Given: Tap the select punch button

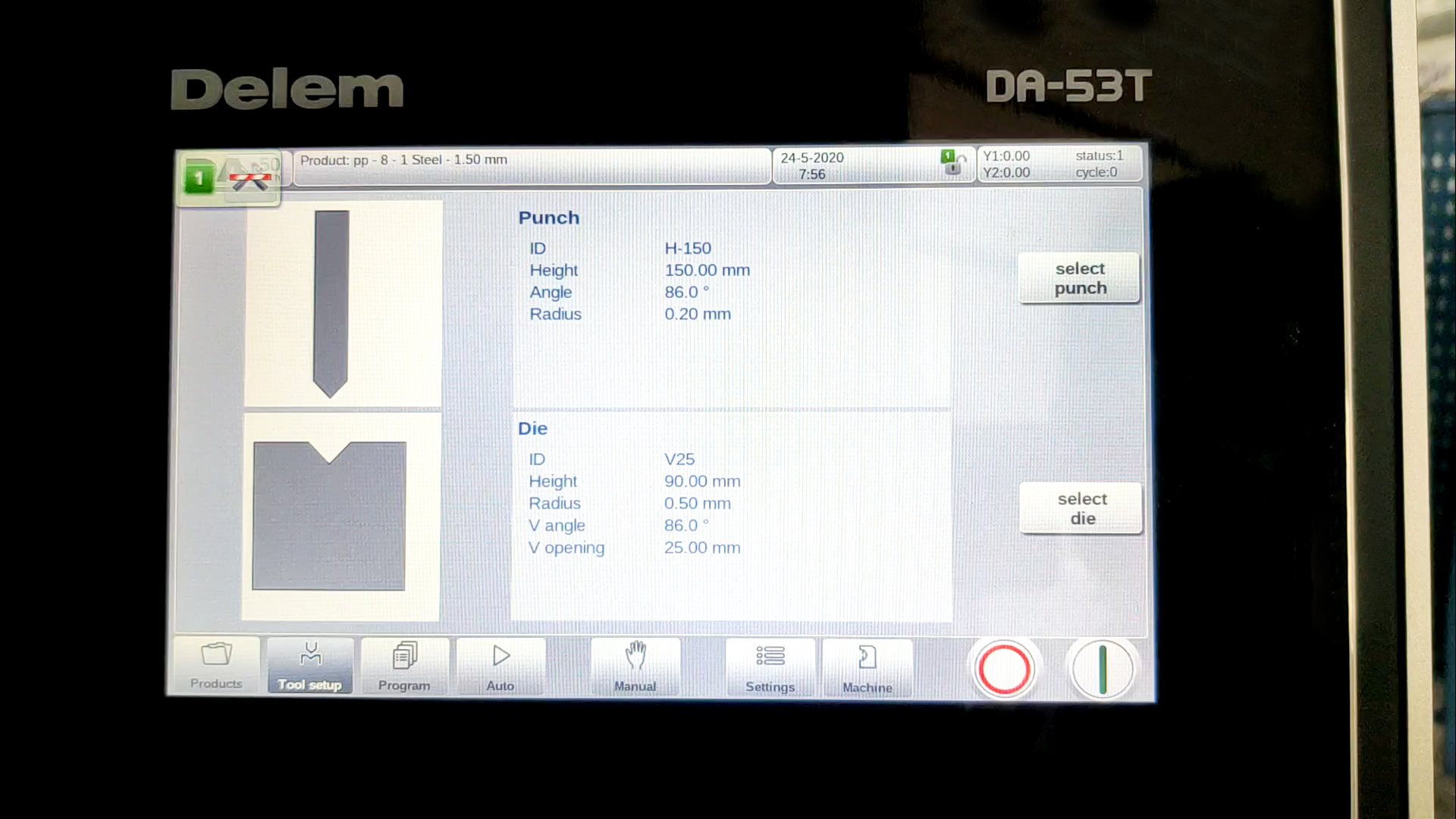Looking at the screenshot, I should pos(1080,278).
